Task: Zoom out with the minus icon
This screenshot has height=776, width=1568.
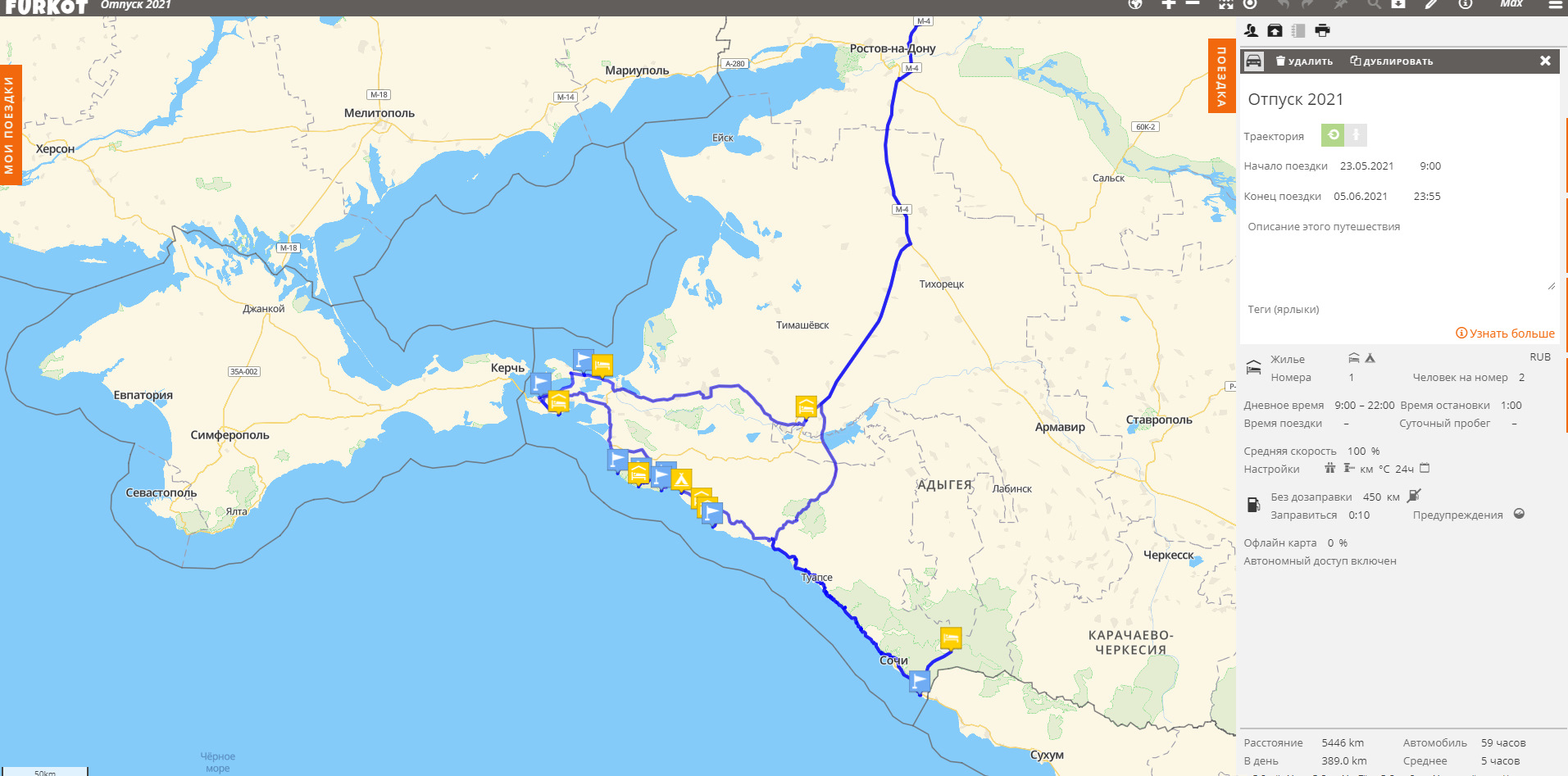Action: pos(1193,3)
